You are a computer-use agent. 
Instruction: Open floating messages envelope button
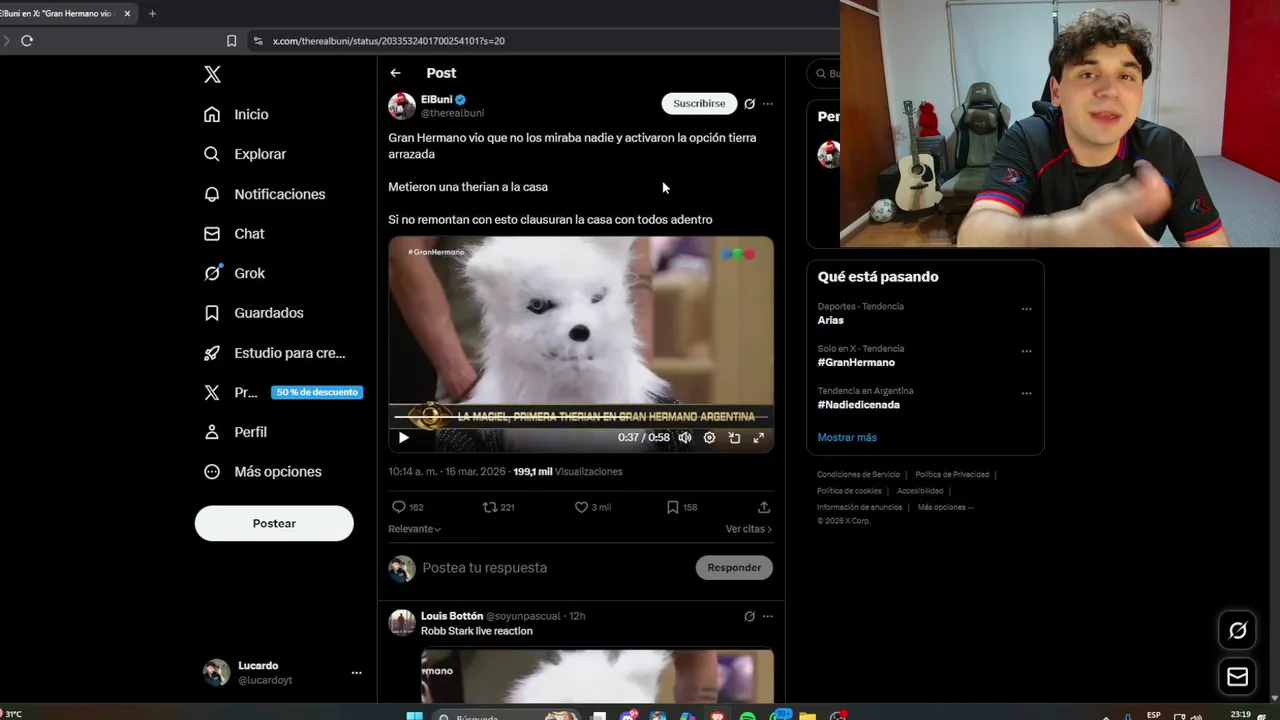click(1238, 677)
